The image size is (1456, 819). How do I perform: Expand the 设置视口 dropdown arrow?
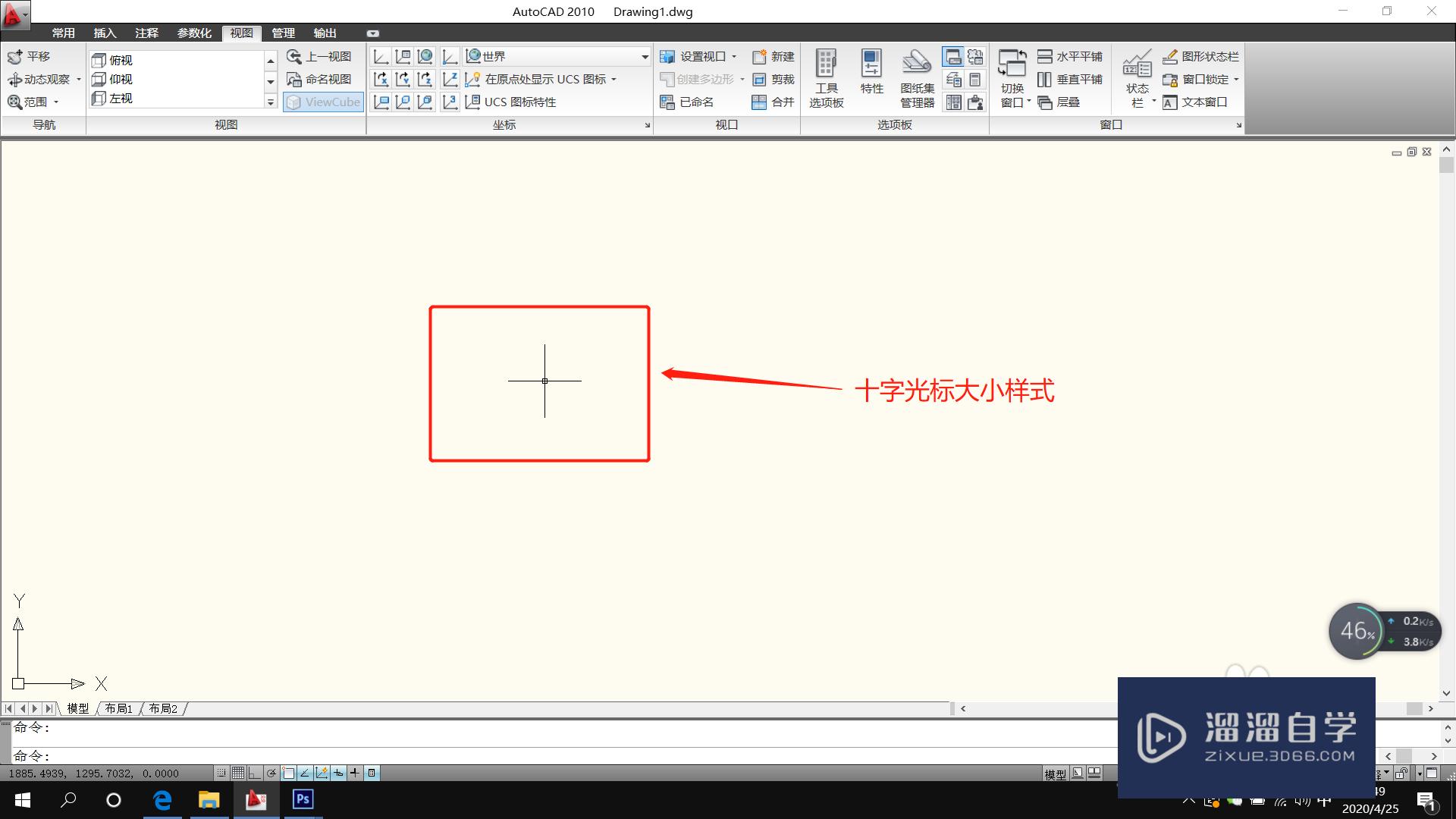click(734, 57)
